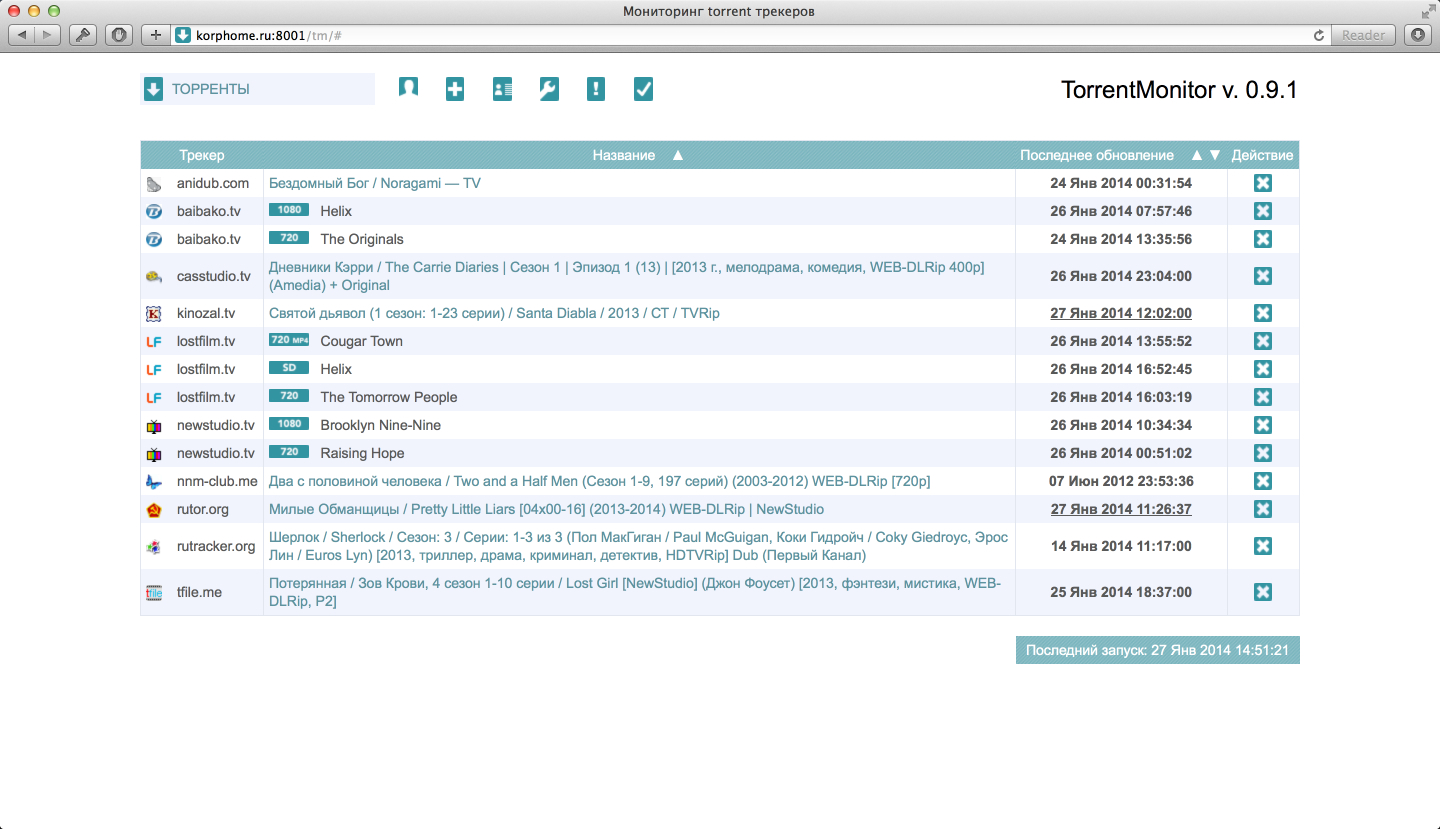Screen dimensions: 1440x829
Task: Delete the Lost Girl entry
Action: pyautogui.click(x=1263, y=592)
